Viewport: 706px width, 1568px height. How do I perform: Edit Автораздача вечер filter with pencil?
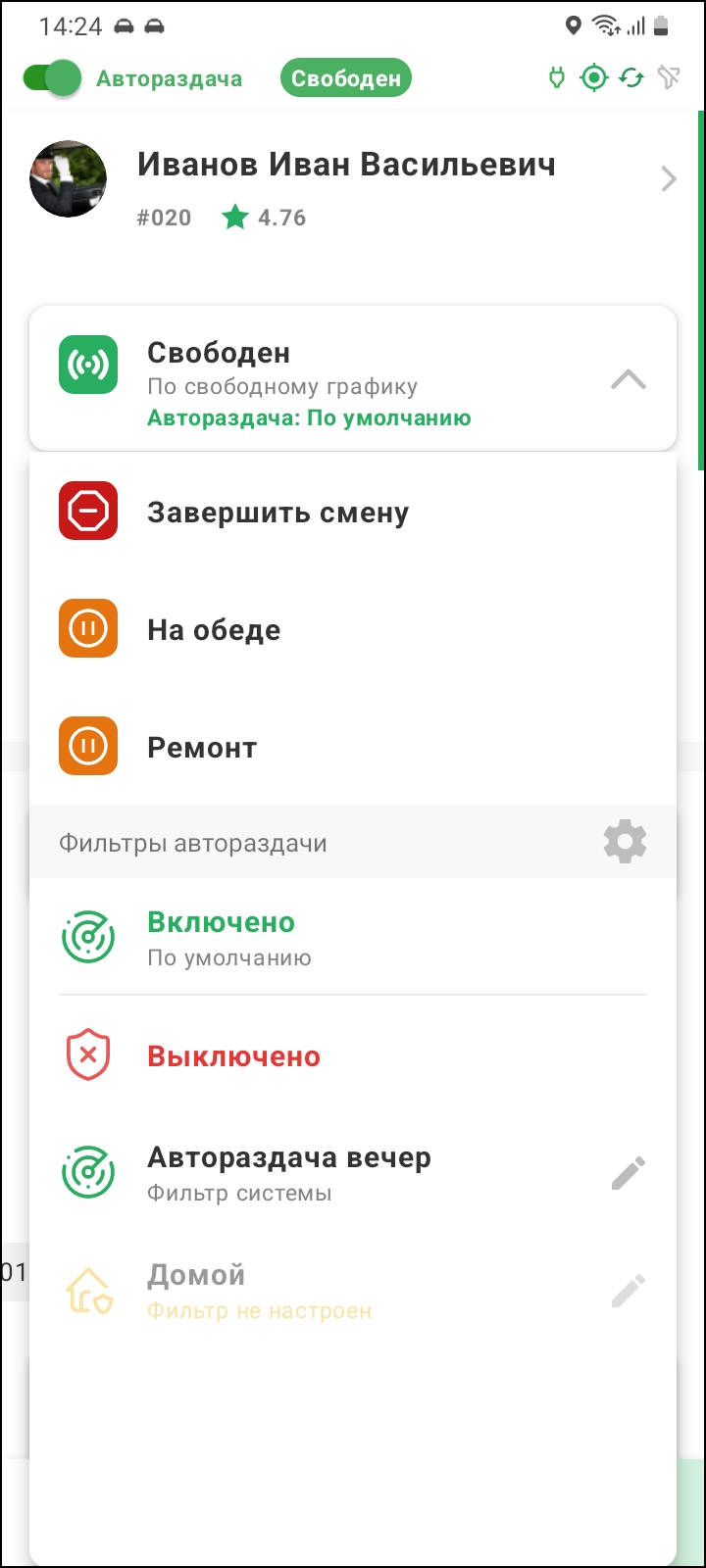click(628, 1173)
